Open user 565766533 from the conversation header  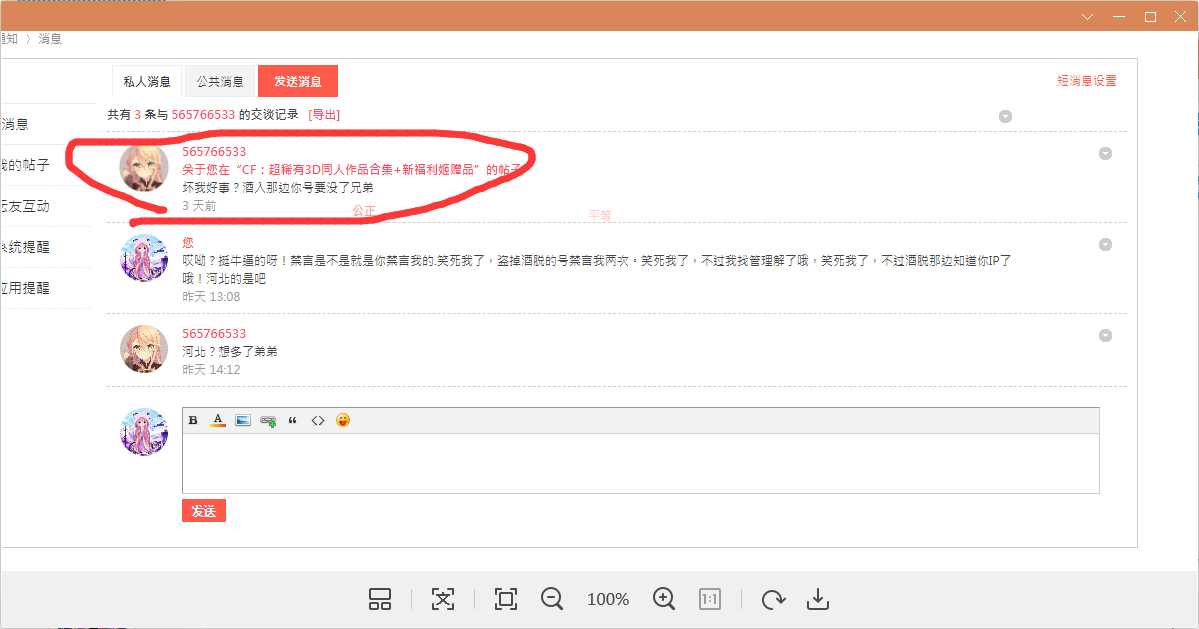click(203, 115)
